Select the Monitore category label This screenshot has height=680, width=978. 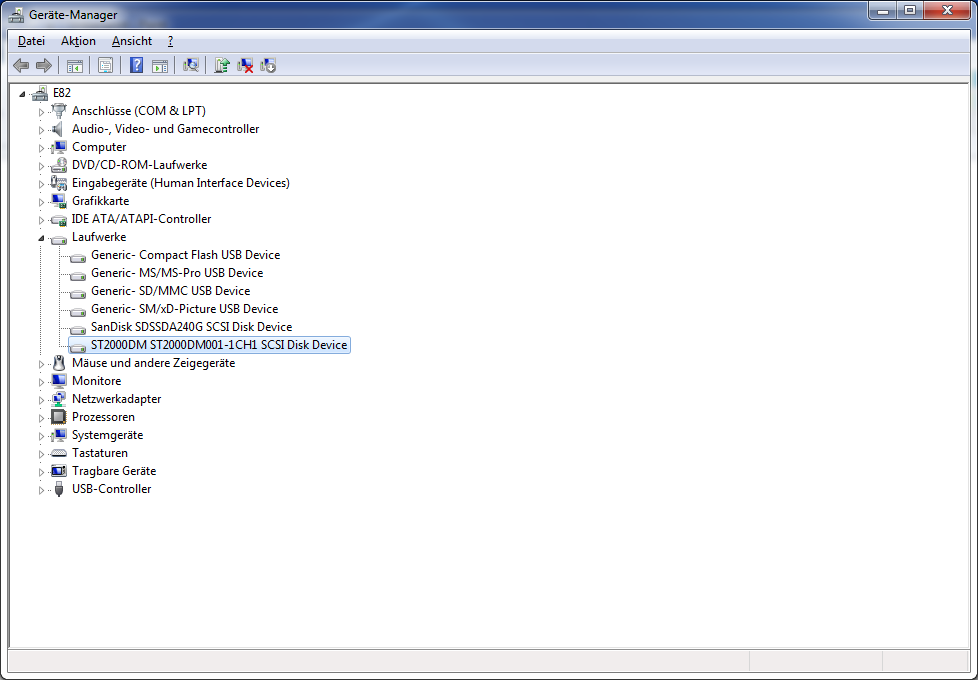pyautogui.click(x=96, y=381)
